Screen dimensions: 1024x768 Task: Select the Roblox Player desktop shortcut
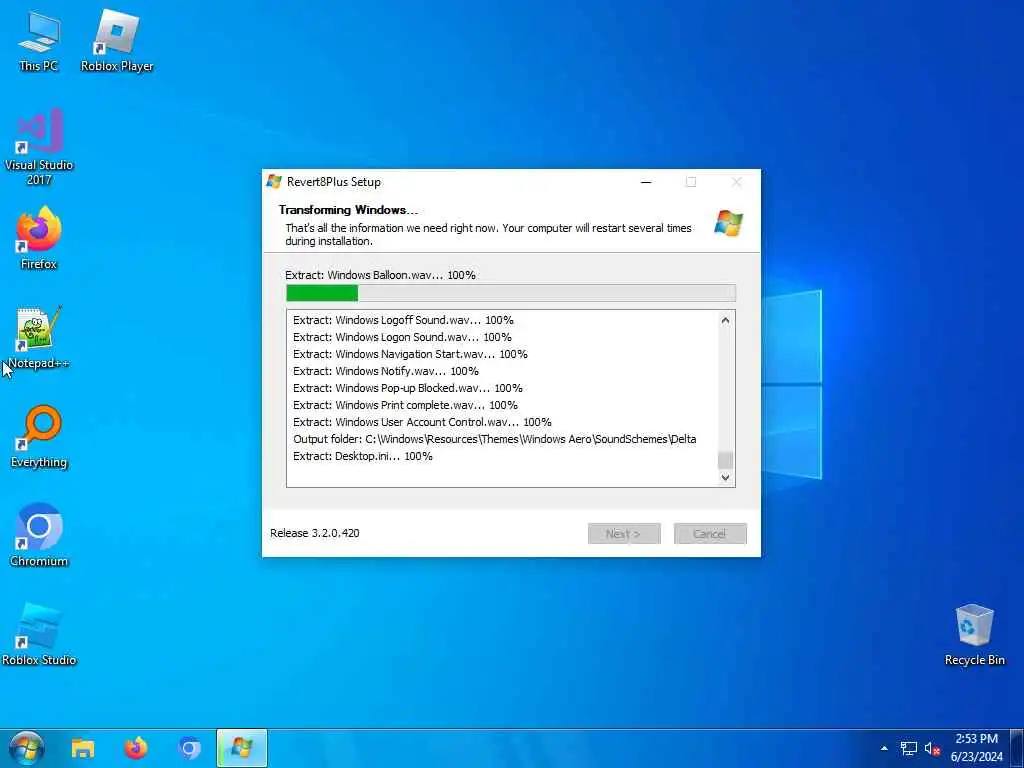click(x=117, y=42)
